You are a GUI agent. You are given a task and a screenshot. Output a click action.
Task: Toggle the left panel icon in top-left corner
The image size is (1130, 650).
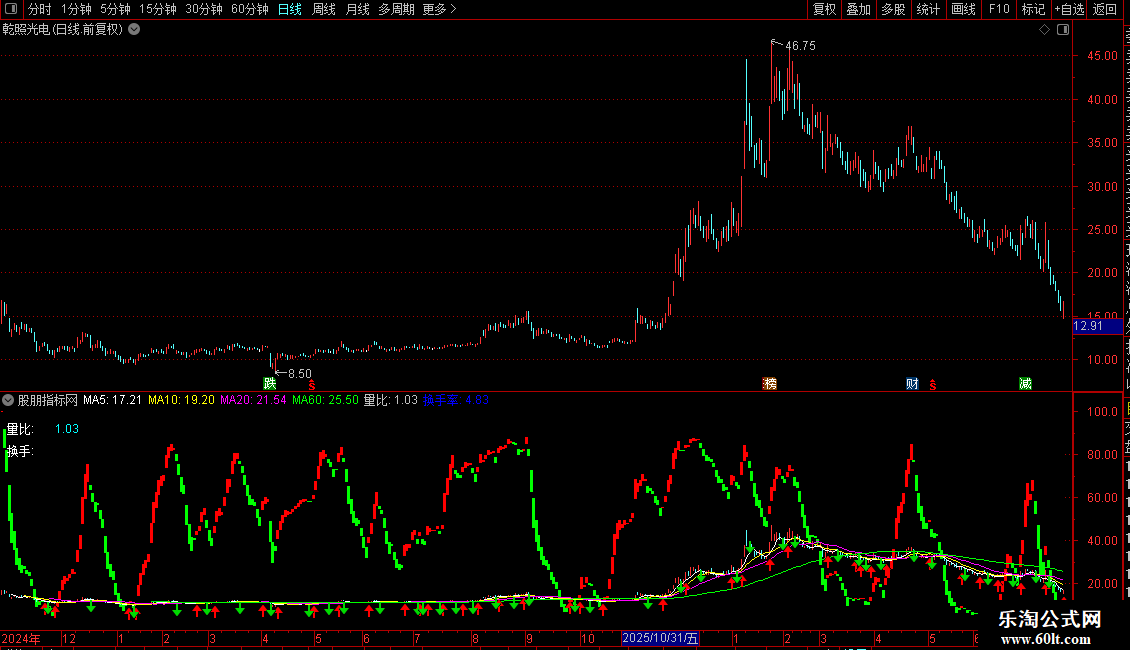pos(11,9)
